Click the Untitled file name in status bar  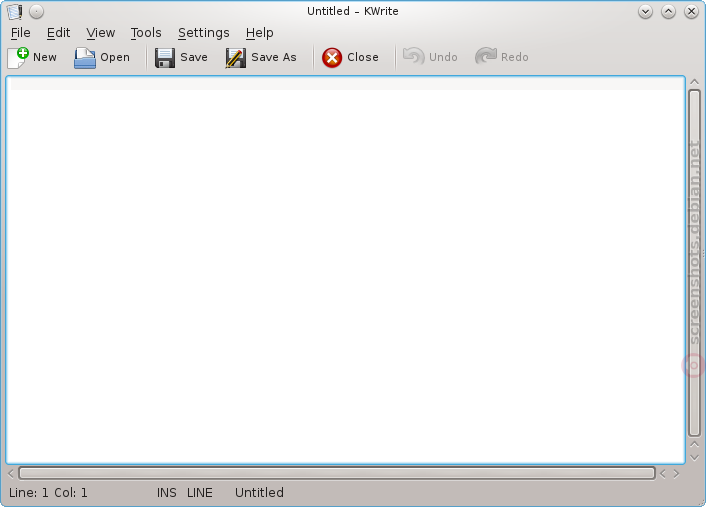tap(259, 493)
